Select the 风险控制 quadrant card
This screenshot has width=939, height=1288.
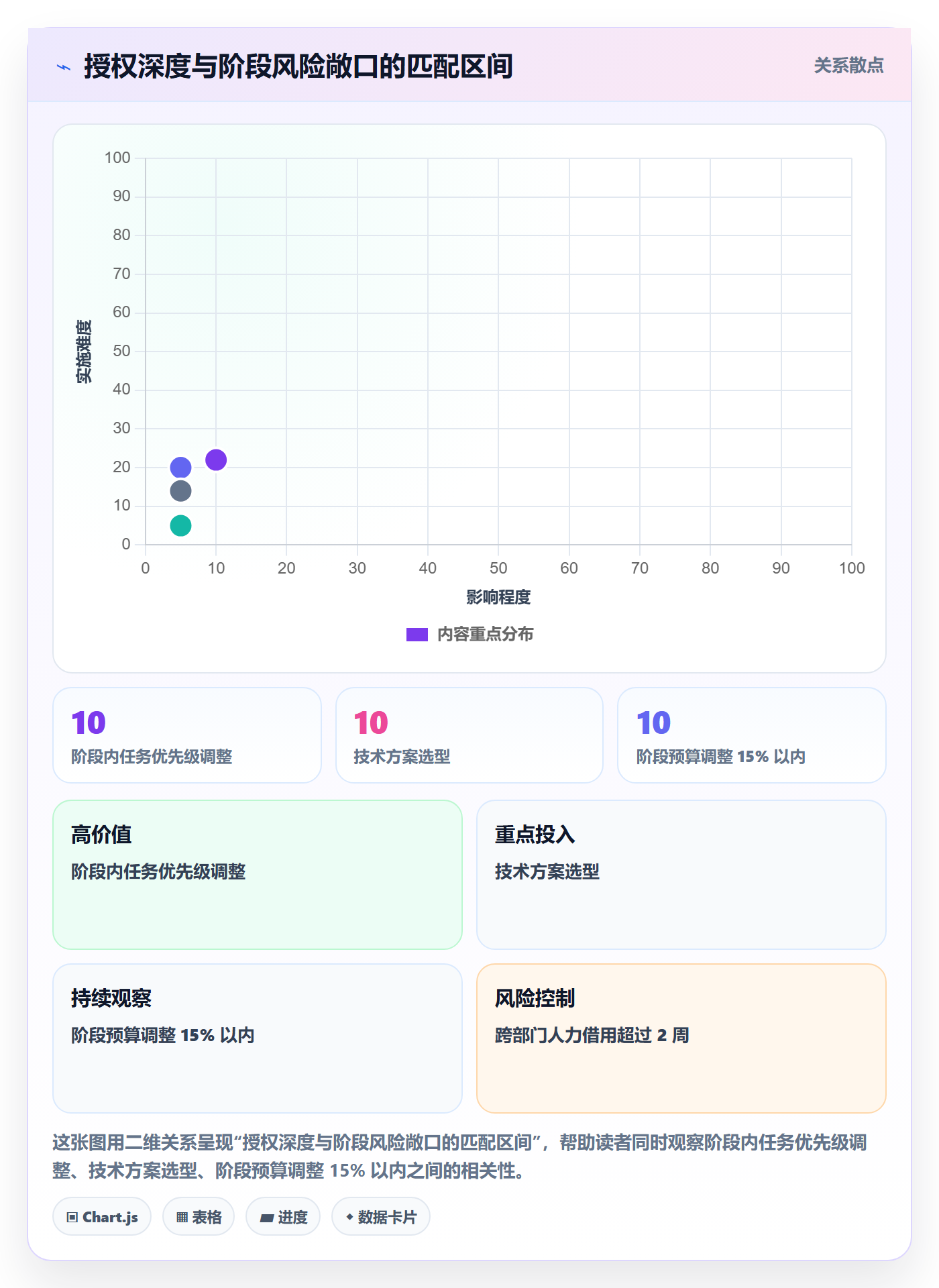coord(681,1038)
